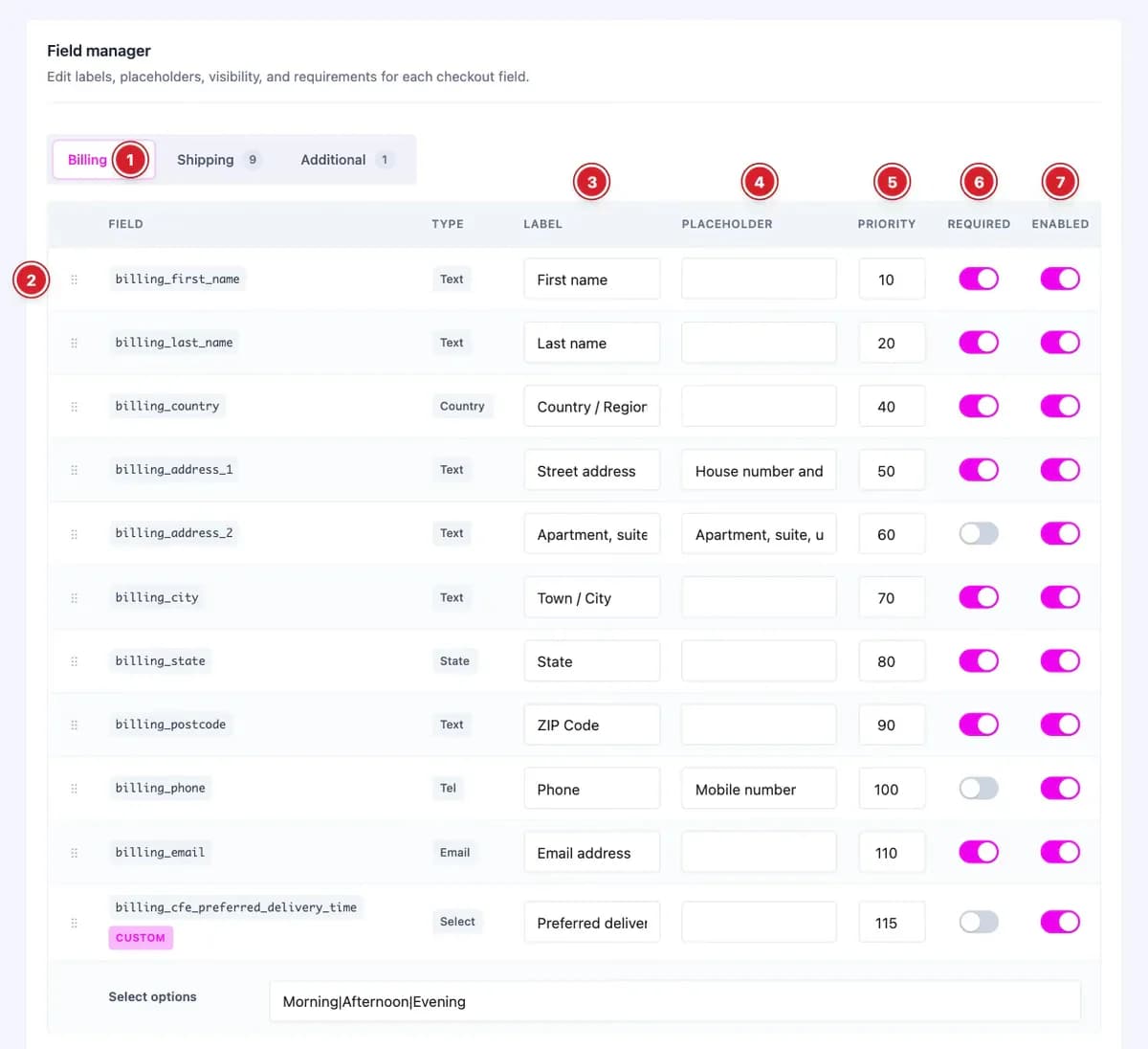The image size is (1148, 1049).
Task: Click the Mobile number placeholder field
Action: 759,790
